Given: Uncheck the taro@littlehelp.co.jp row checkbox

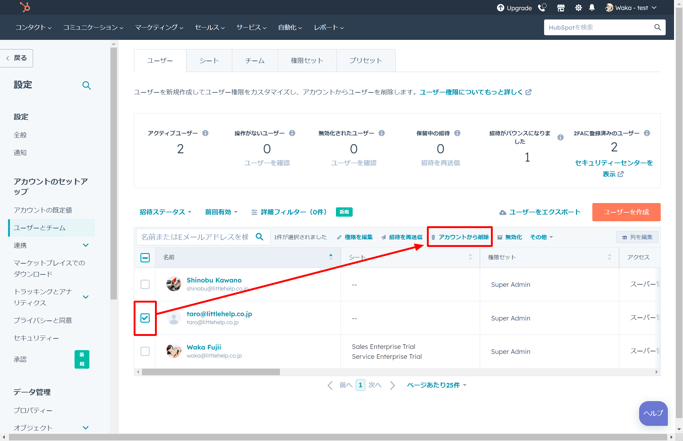Looking at the screenshot, I should click(145, 318).
